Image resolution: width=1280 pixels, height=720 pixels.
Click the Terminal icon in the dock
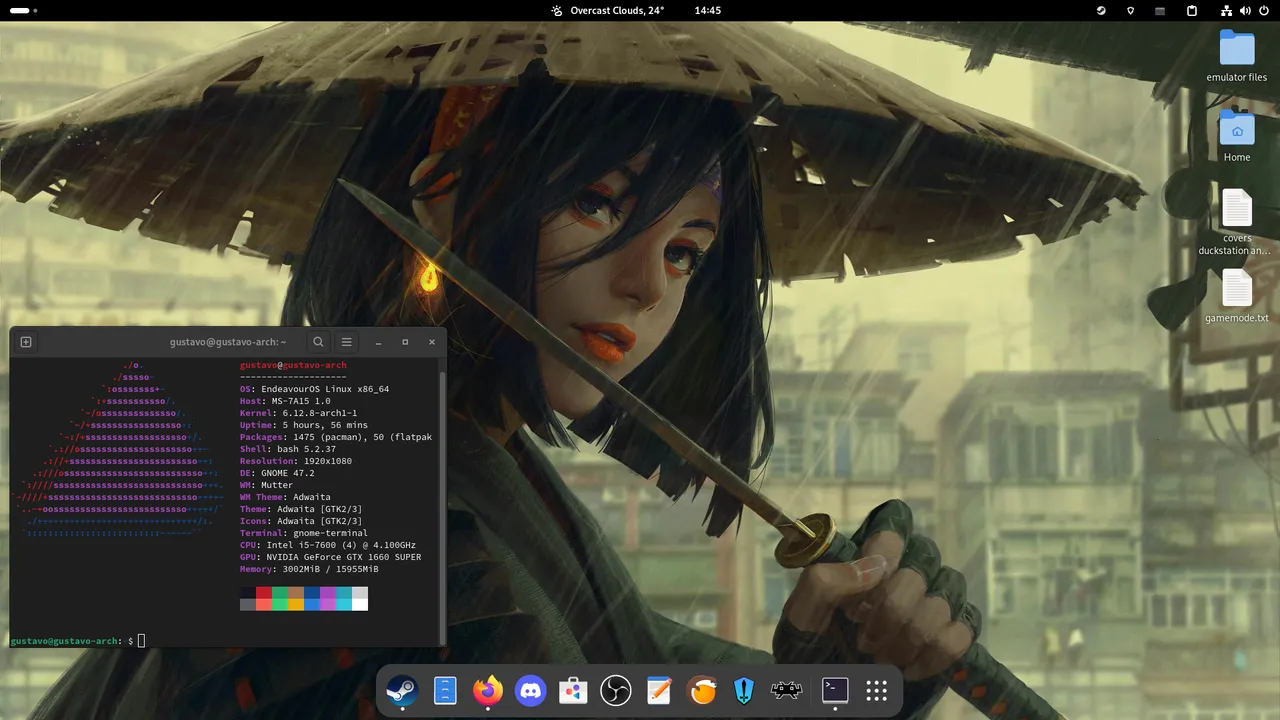pyautogui.click(x=835, y=690)
